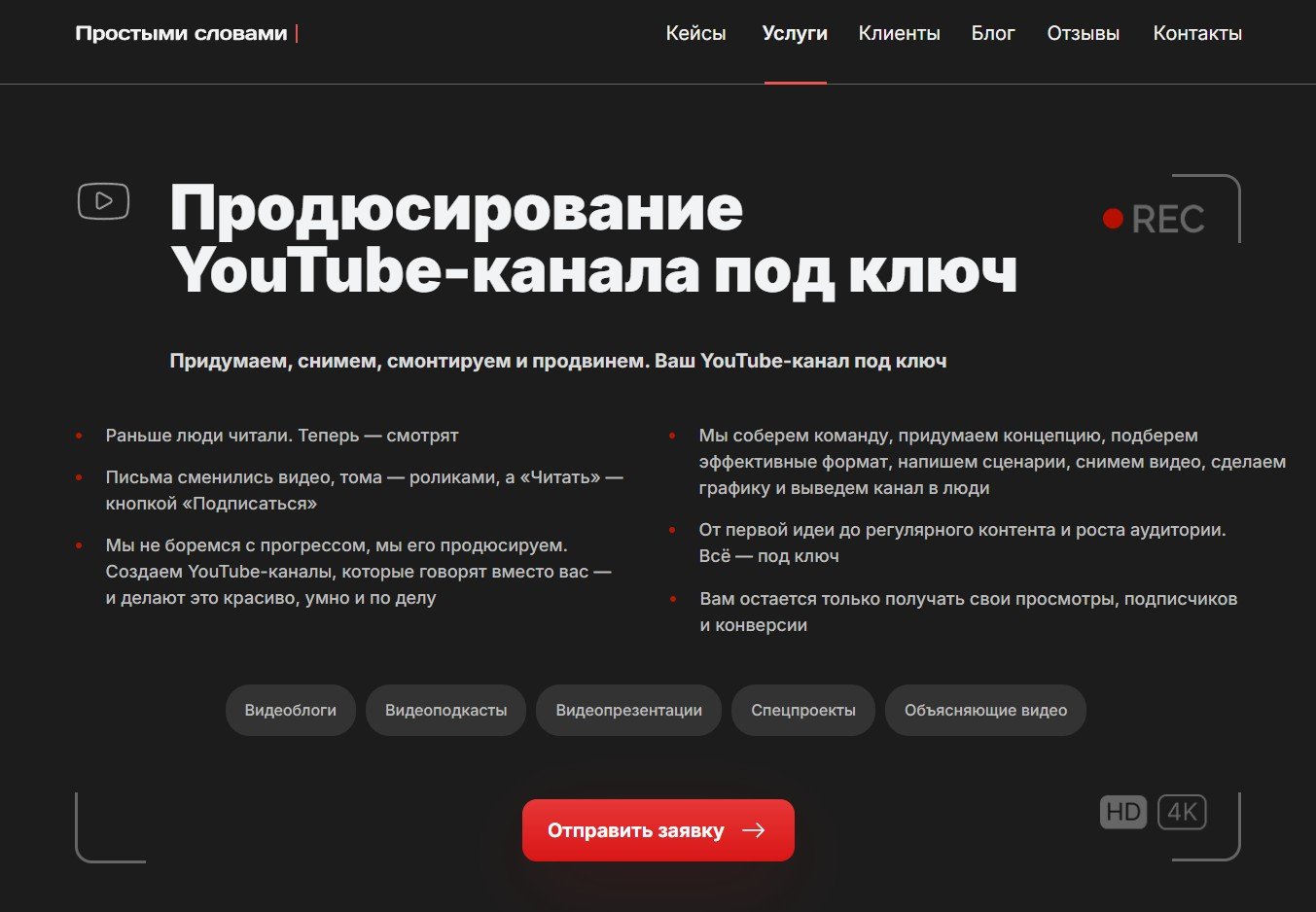Viewport: 1316px width, 912px height.
Task: Click the arrow icon in Отправить заявку
Action: [754, 830]
